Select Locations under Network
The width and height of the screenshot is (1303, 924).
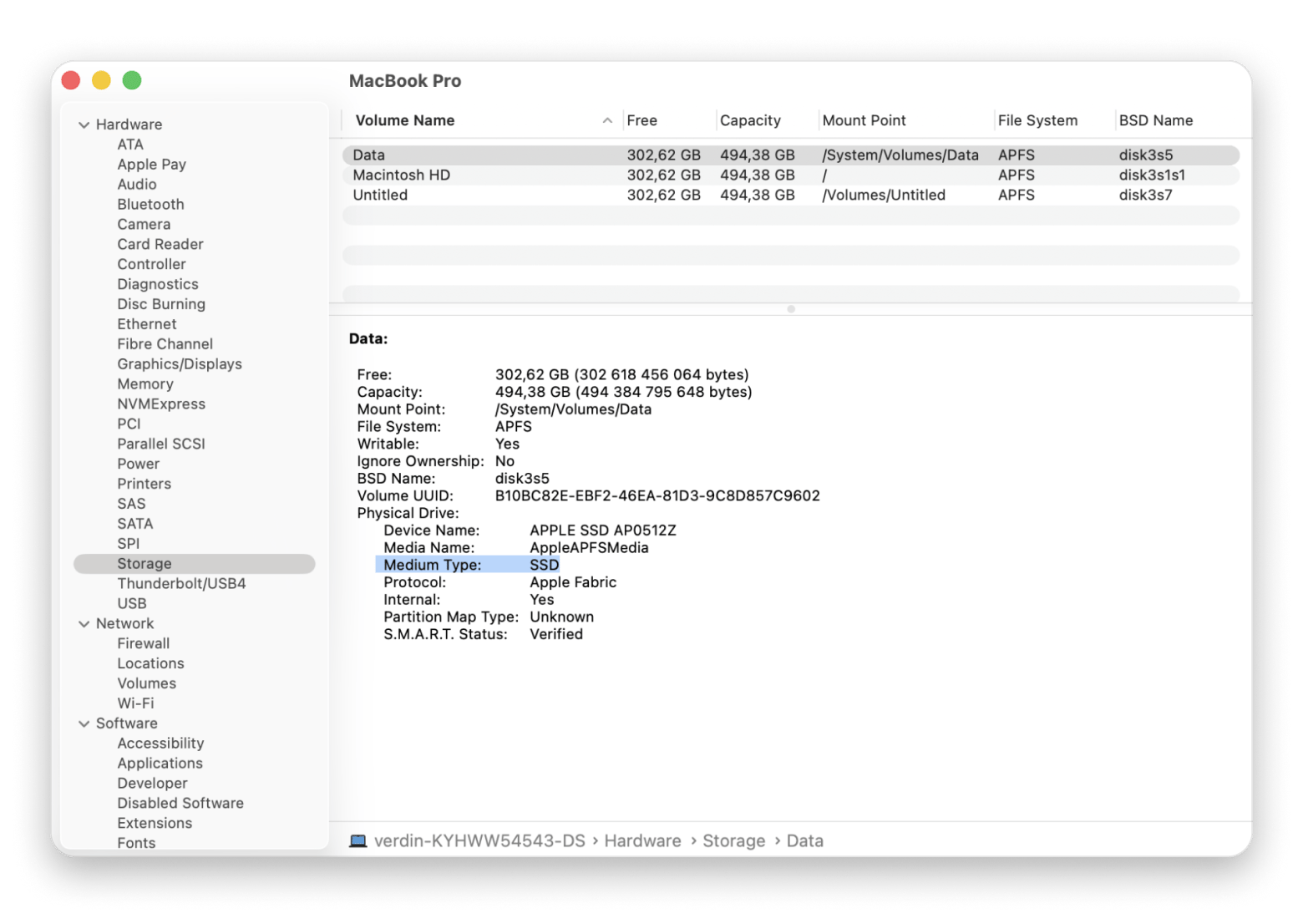[x=150, y=663]
